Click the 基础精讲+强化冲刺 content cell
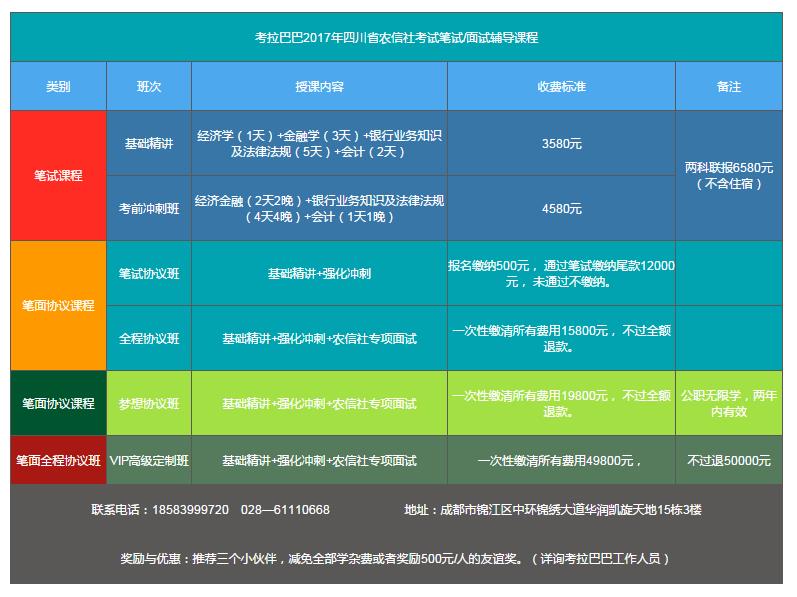797x597 pixels. coord(319,273)
